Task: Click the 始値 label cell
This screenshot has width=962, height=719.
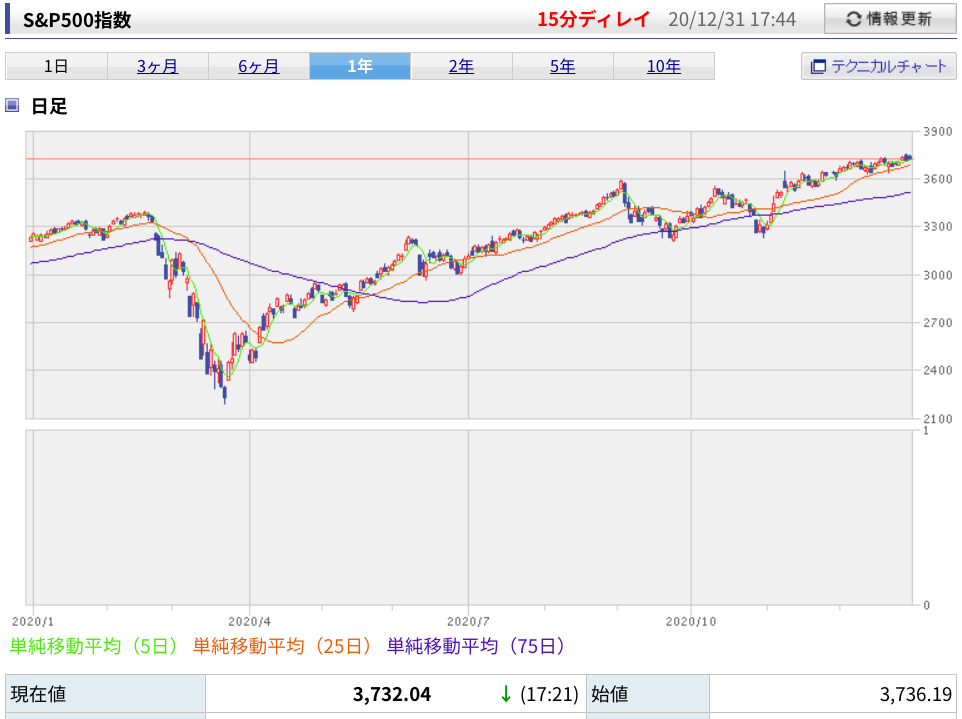Action: pos(648,694)
